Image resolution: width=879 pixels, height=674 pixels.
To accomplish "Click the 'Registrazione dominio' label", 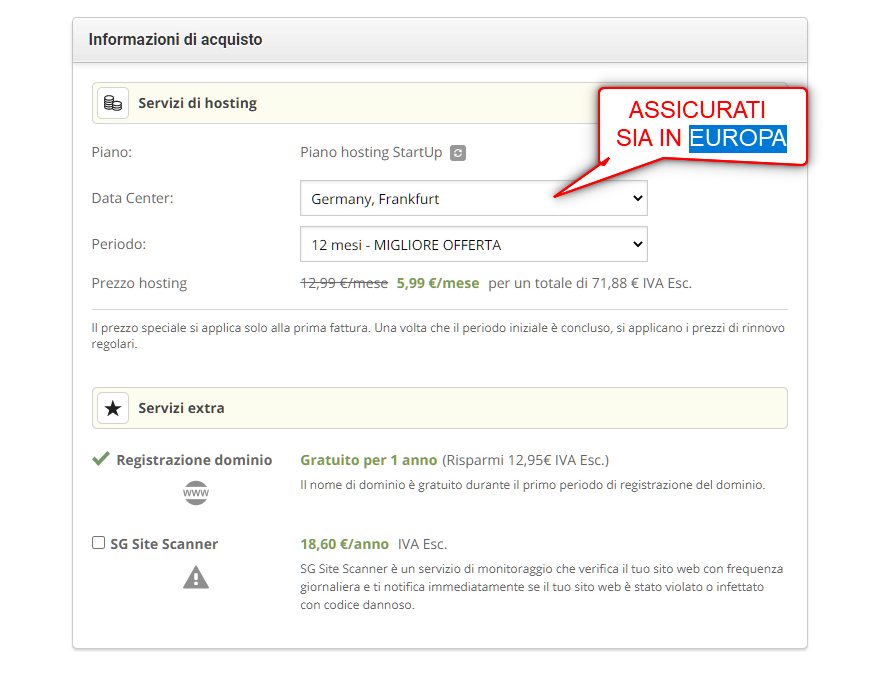I will [x=194, y=460].
